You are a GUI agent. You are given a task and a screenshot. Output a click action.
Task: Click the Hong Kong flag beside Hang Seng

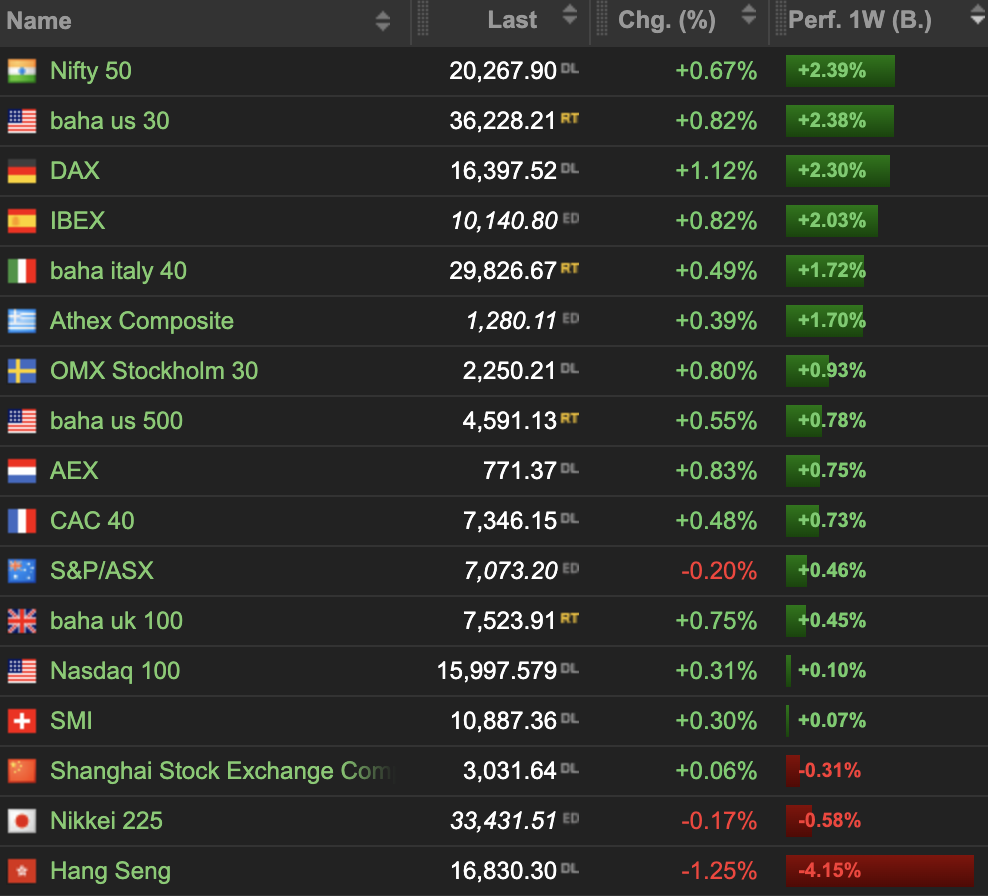pos(22,871)
